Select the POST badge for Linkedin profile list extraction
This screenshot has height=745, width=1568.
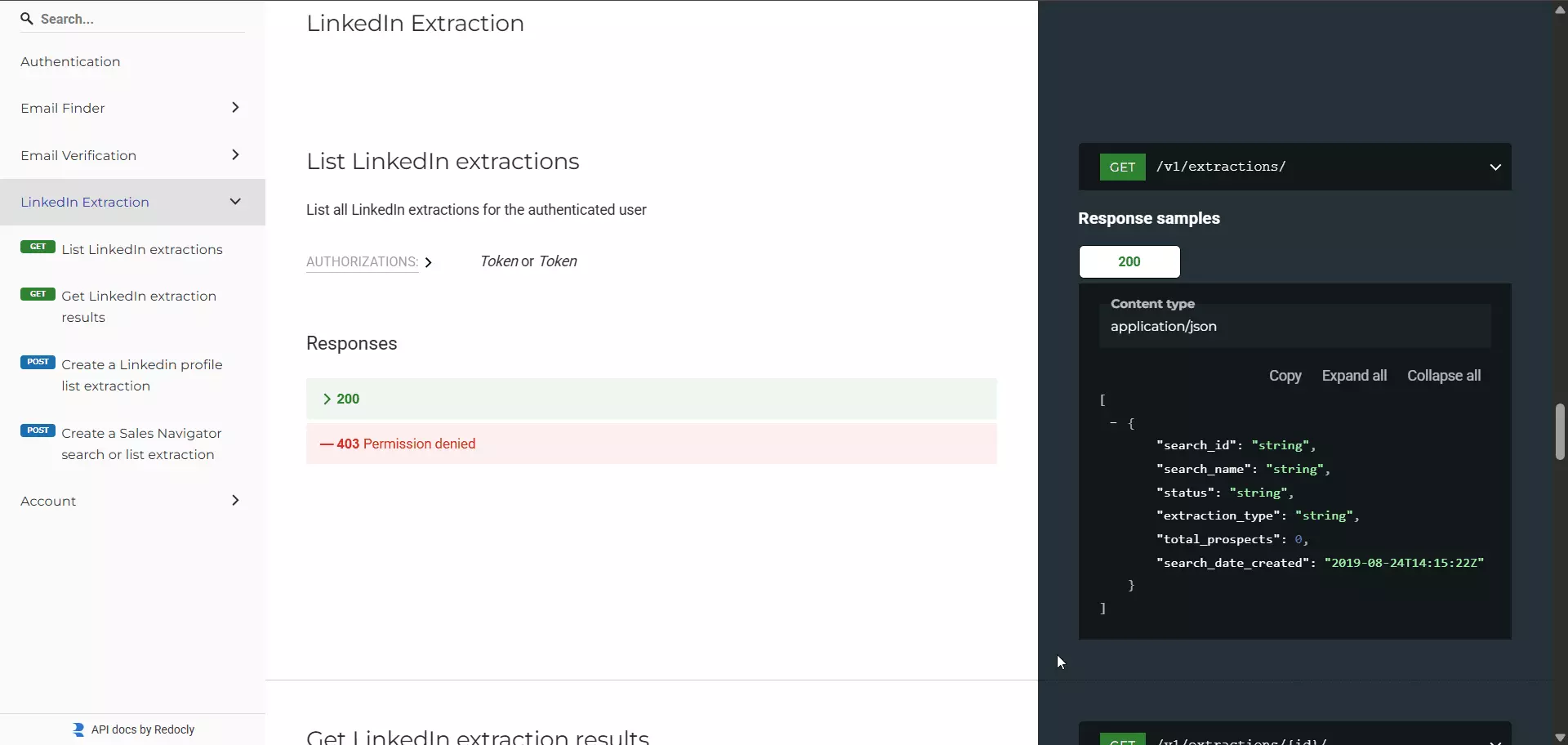[38, 362]
